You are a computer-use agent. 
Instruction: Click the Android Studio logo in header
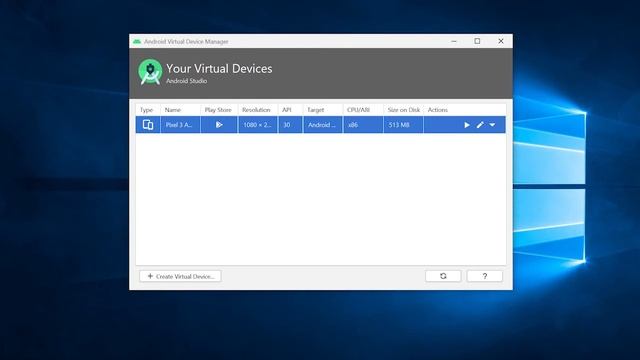click(x=150, y=72)
